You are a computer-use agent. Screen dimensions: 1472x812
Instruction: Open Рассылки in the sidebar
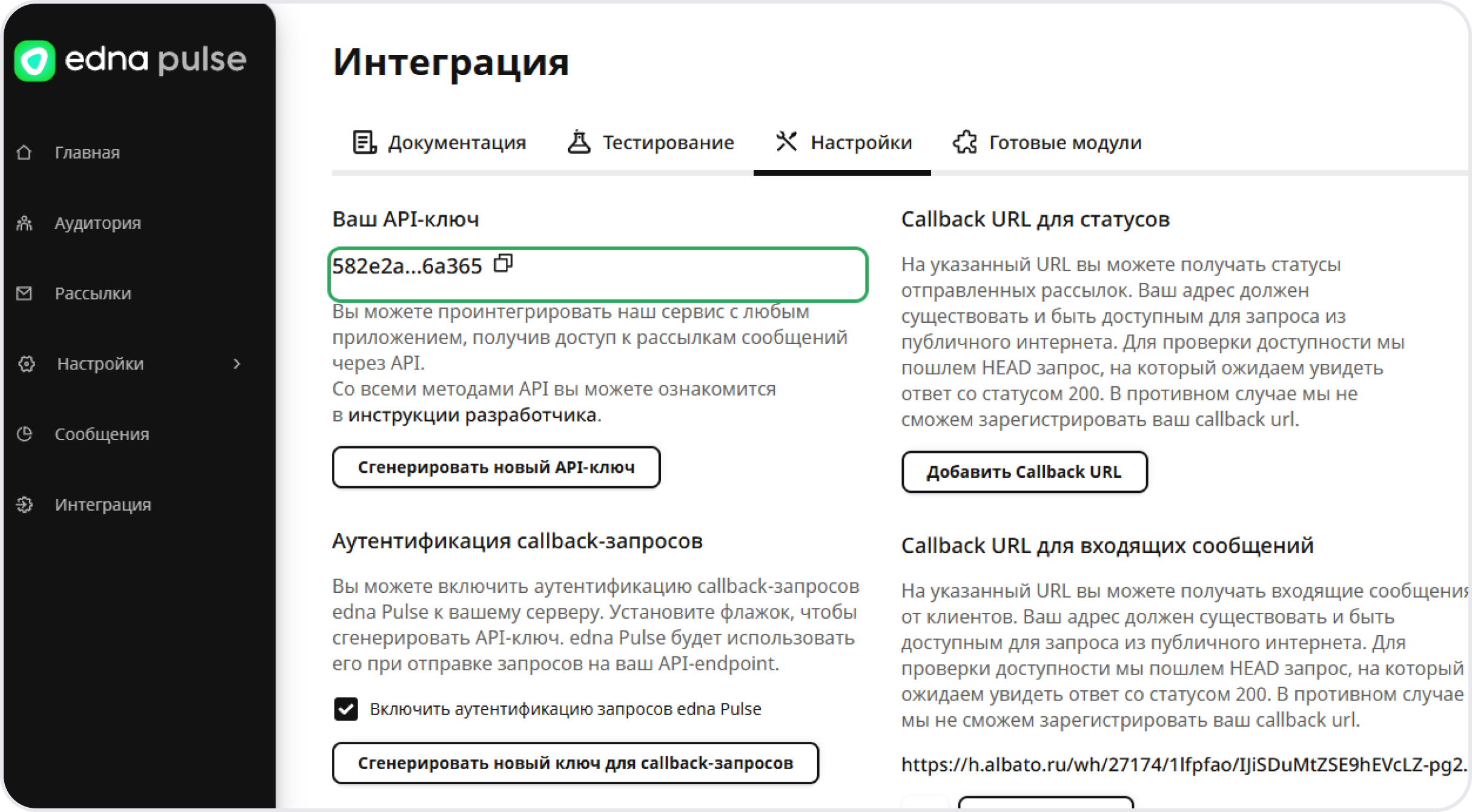[93, 294]
